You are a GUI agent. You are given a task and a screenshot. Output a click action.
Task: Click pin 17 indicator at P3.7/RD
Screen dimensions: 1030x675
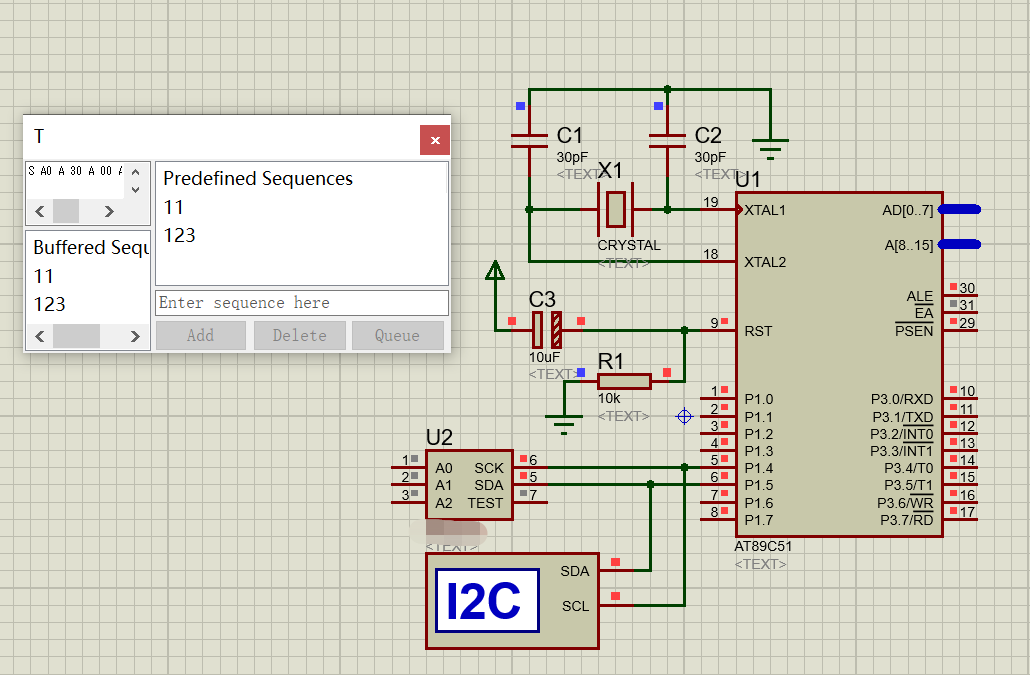[953, 511]
